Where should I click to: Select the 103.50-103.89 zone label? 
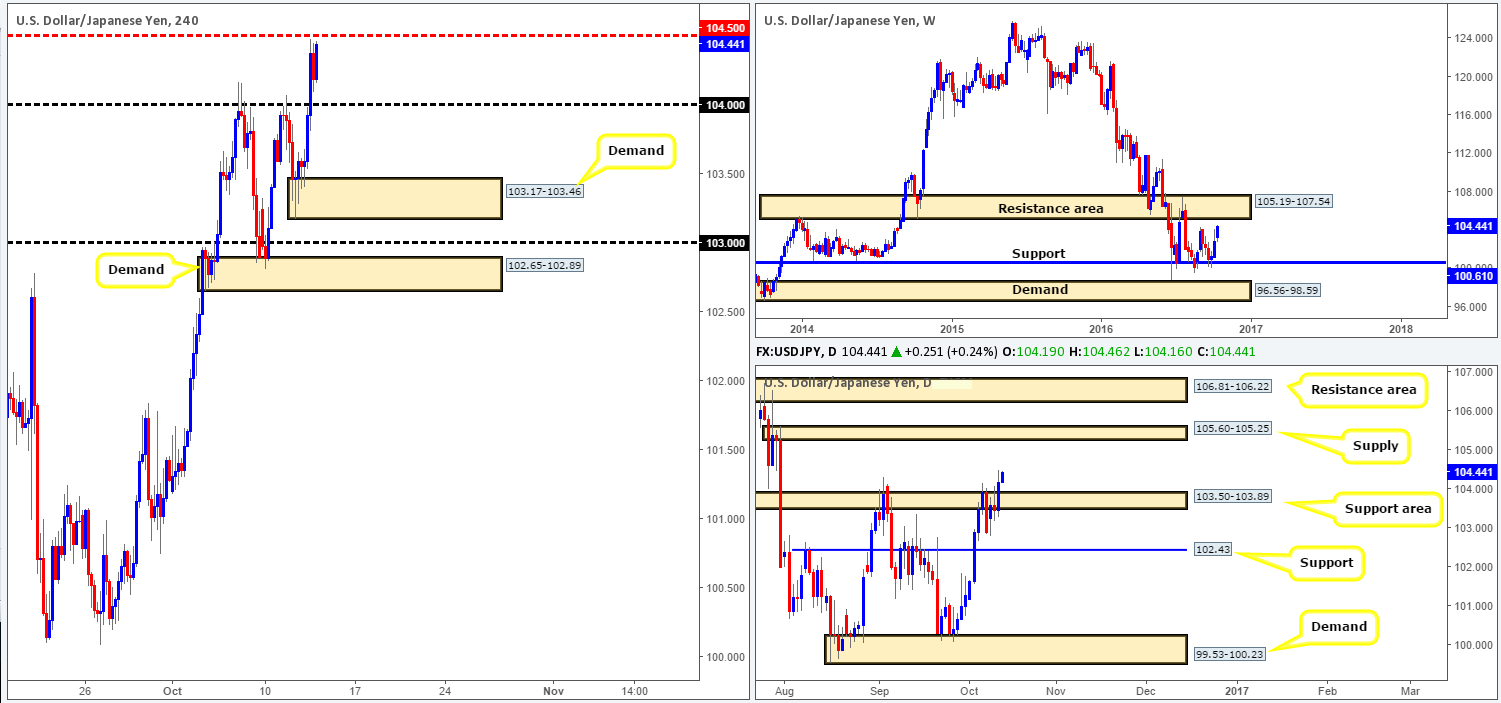tap(1232, 497)
